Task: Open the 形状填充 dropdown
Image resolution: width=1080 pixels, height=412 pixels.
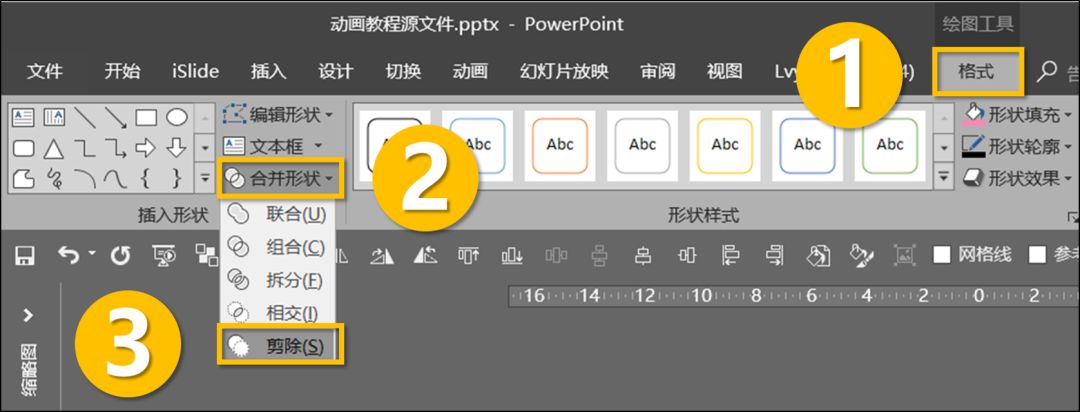Action: pyautogui.click(x=1017, y=114)
